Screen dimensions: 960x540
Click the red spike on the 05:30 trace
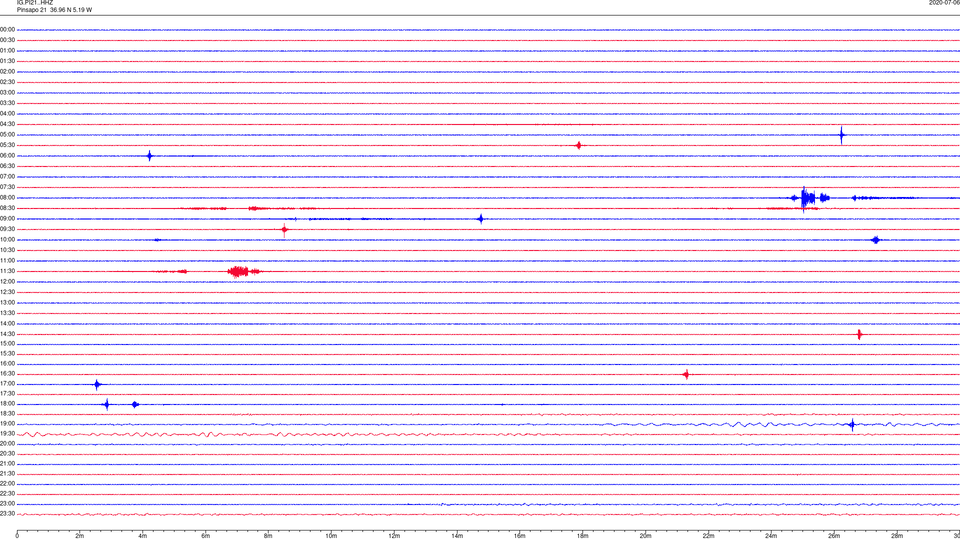579,146
